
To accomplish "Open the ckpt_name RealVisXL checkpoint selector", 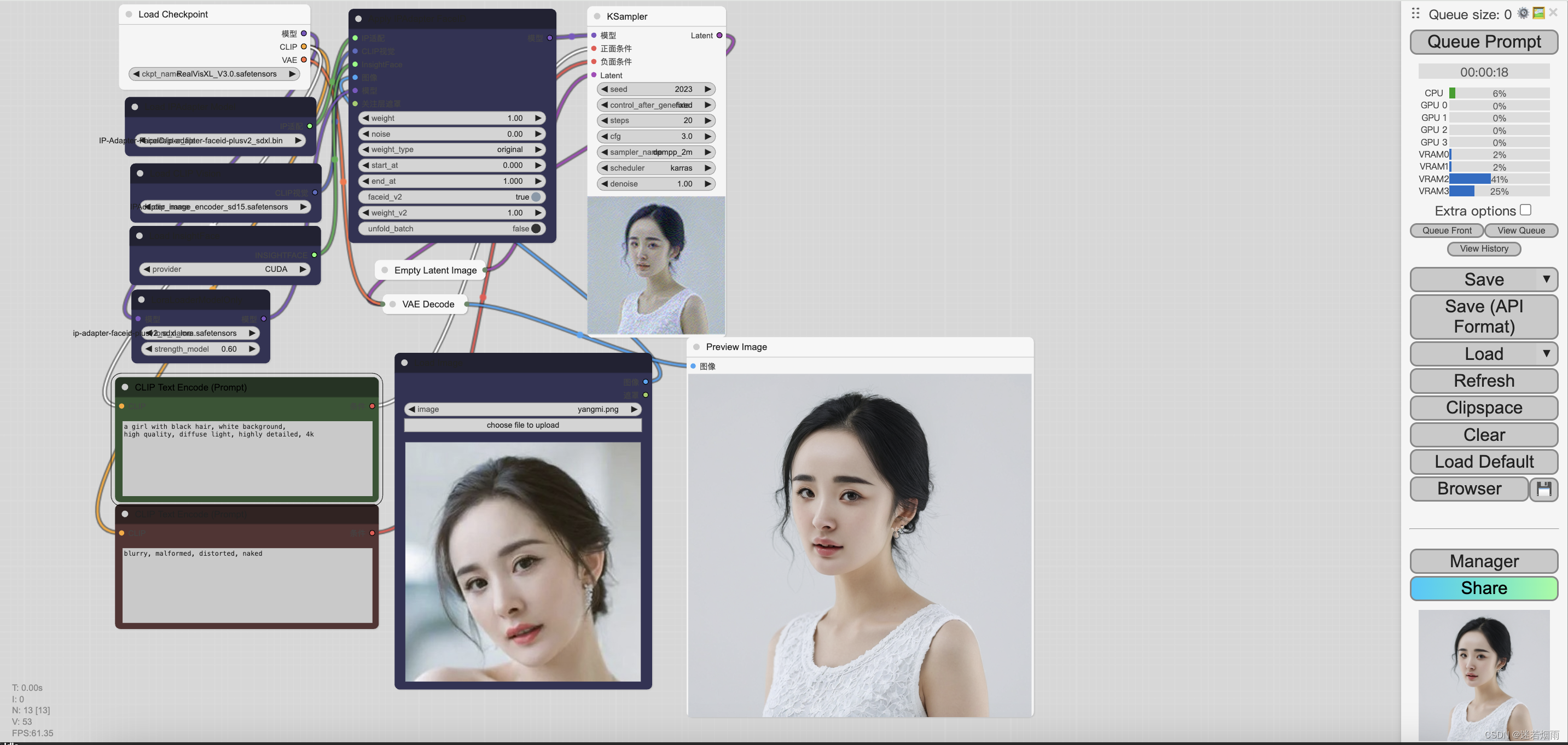I will pyautogui.click(x=214, y=74).
